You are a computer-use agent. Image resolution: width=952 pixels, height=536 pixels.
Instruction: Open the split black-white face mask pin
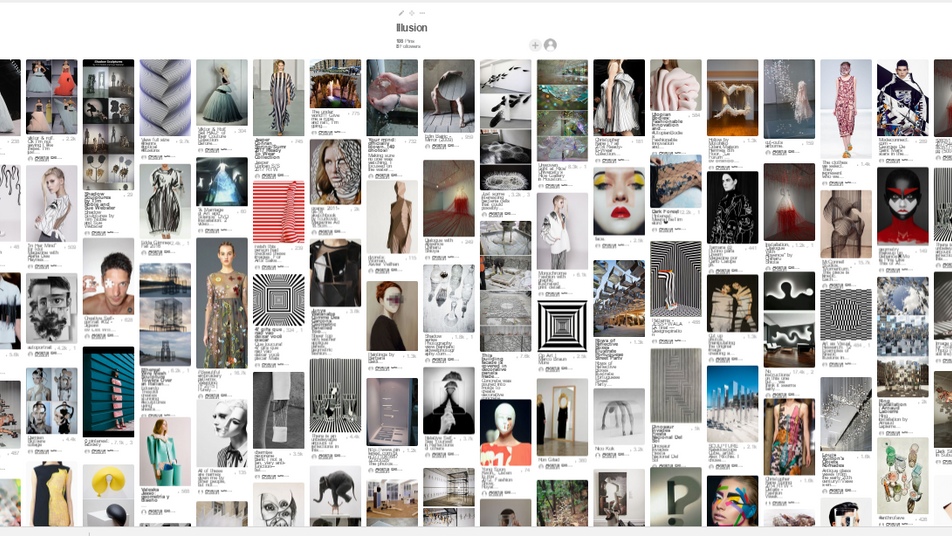[222, 432]
